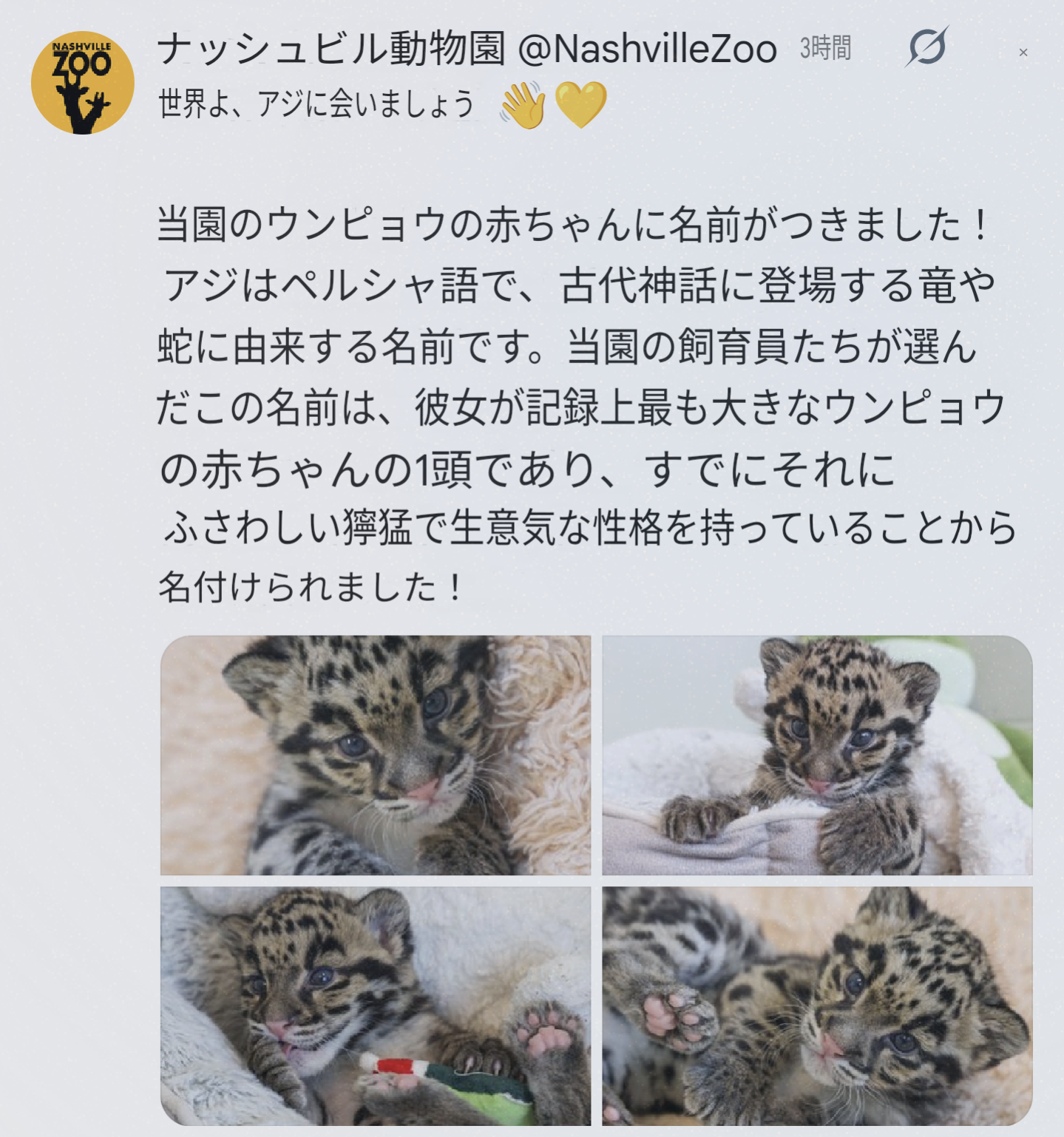
Task: Click the Nashville Zoo profile avatar
Action: (82, 82)
